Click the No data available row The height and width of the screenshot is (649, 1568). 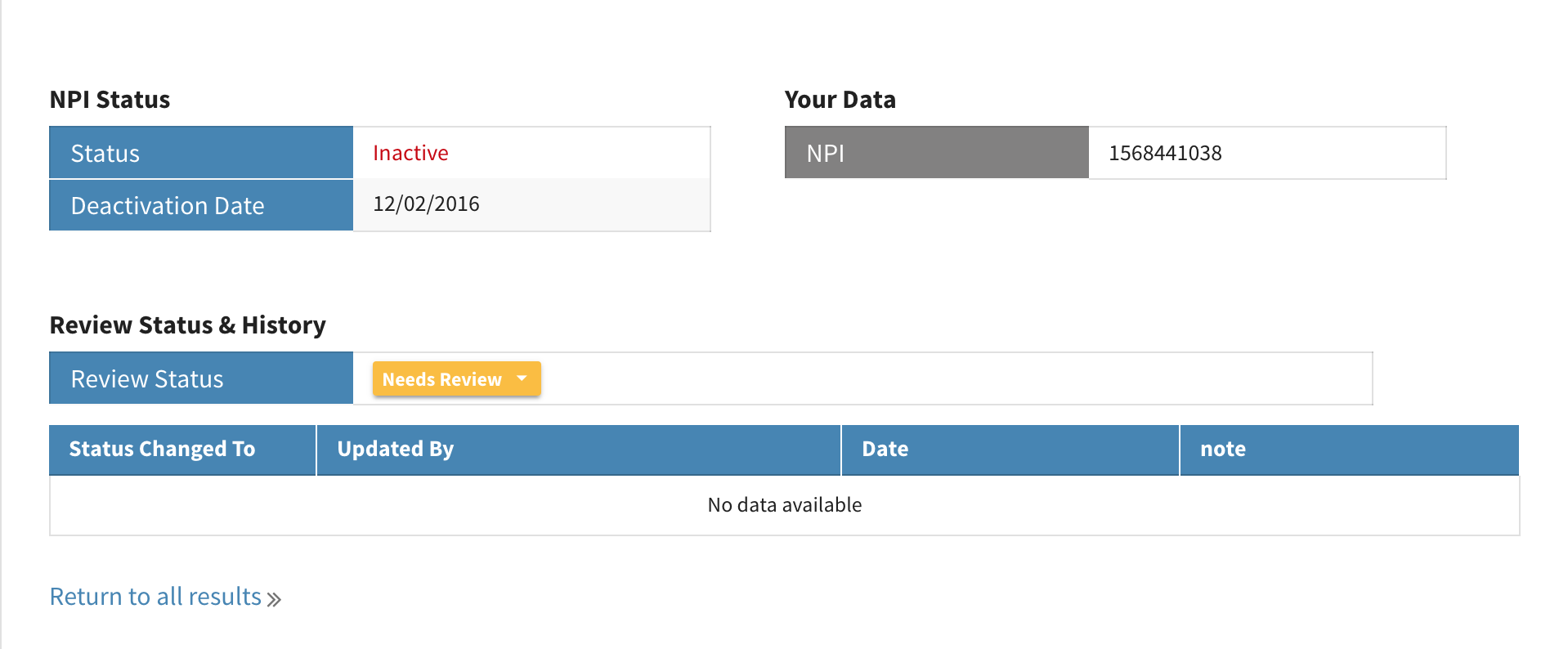click(x=784, y=505)
